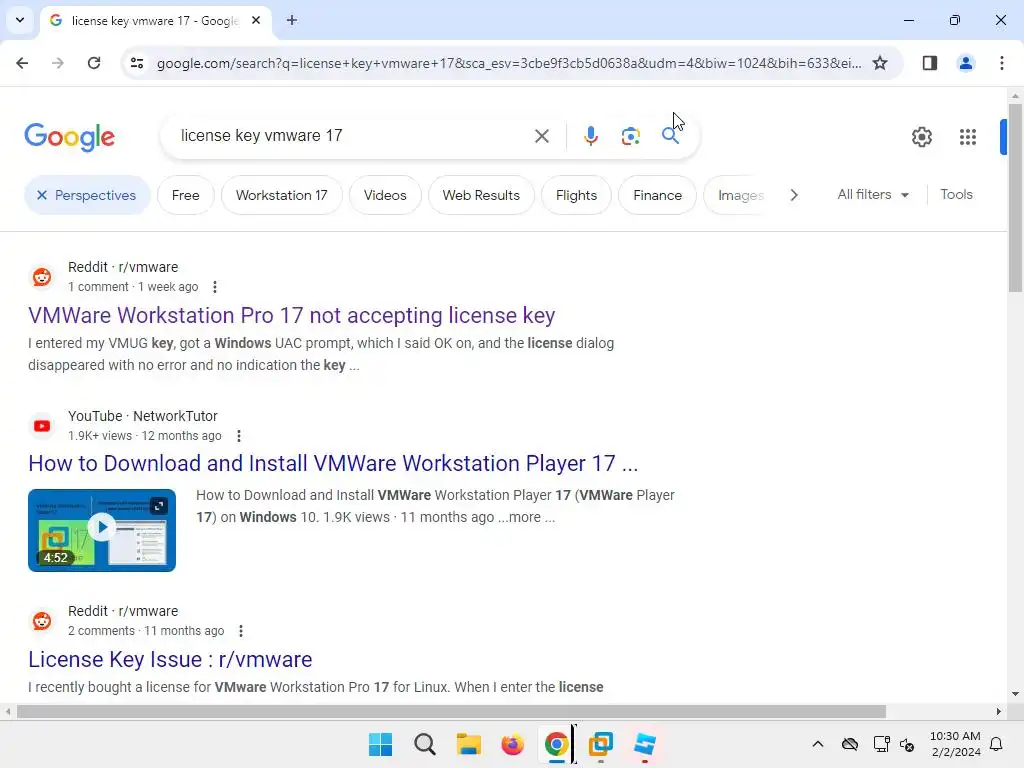
Task: Open the notification bell in taskbar
Action: 996,744
